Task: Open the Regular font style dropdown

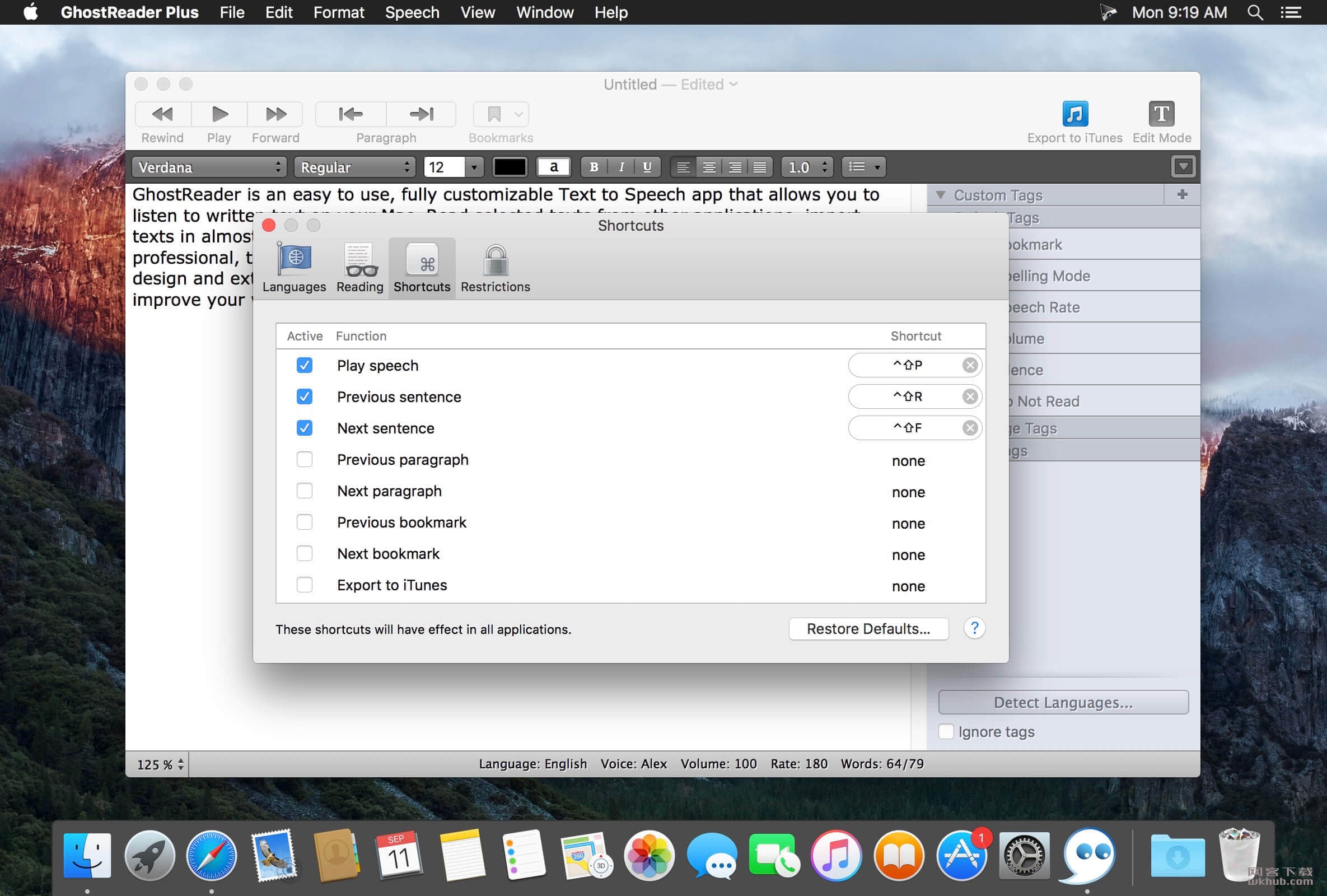Action: 354,167
